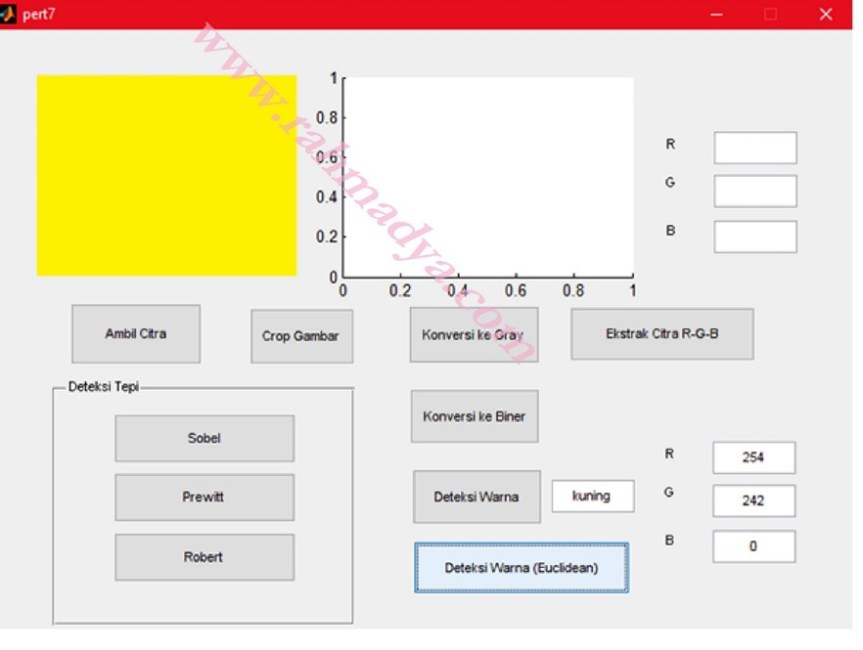Click the empty white plot axes

point(488,177)
